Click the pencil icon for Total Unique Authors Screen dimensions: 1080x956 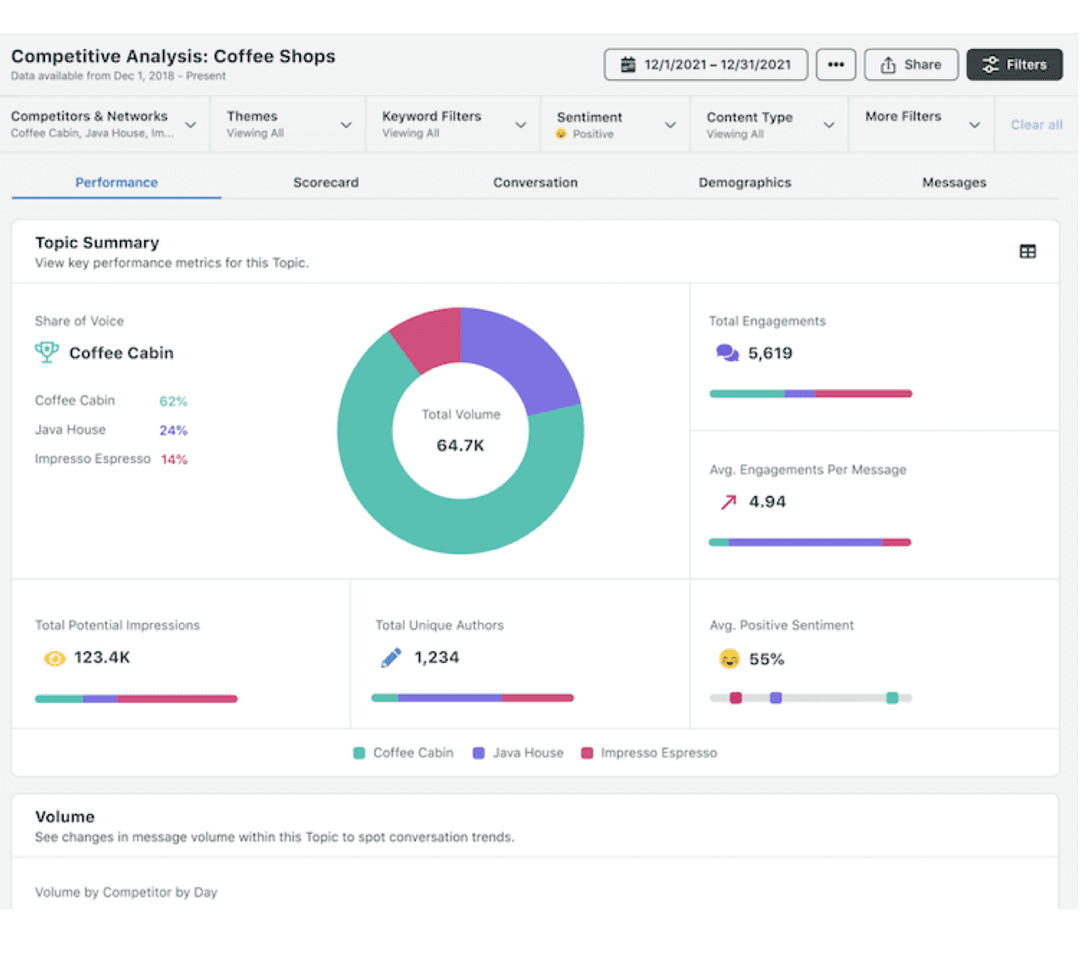(x=391, y=658)
